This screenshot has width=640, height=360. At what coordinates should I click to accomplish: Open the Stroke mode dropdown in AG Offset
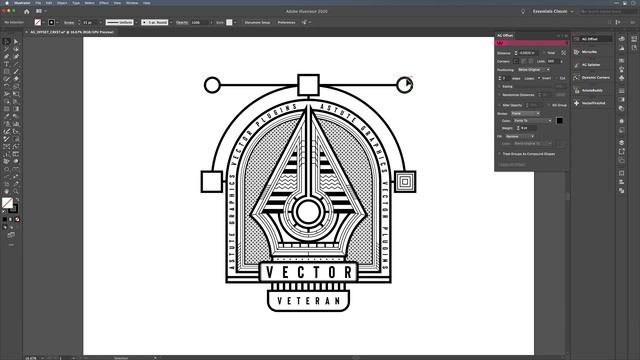(525, 113)
